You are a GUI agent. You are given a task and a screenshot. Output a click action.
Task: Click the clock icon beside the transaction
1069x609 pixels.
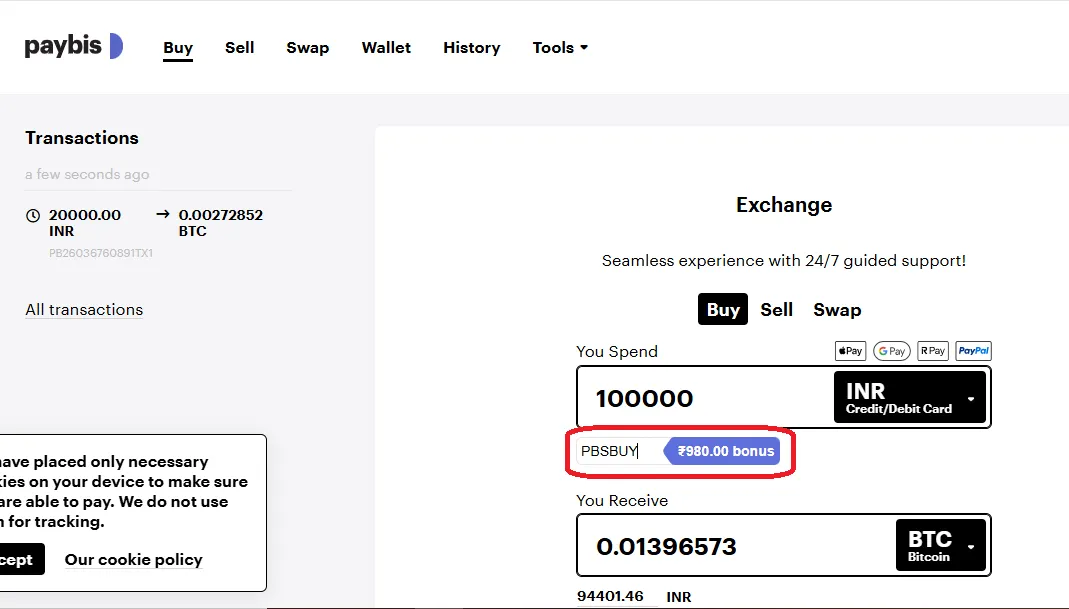point(31,215)
